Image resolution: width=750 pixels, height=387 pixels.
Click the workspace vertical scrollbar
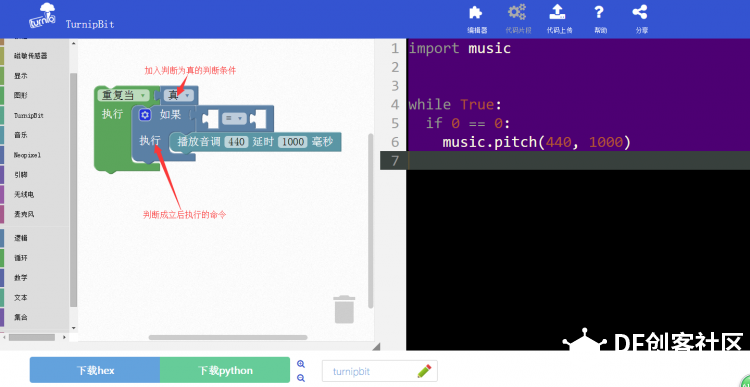(x=370, y=220)
